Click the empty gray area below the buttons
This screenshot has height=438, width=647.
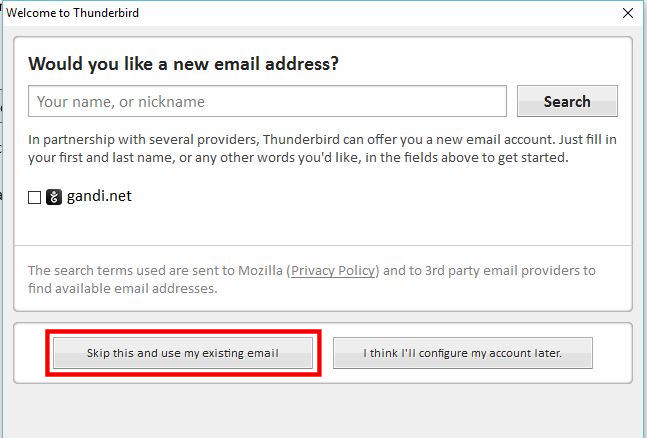pos(322,410)
